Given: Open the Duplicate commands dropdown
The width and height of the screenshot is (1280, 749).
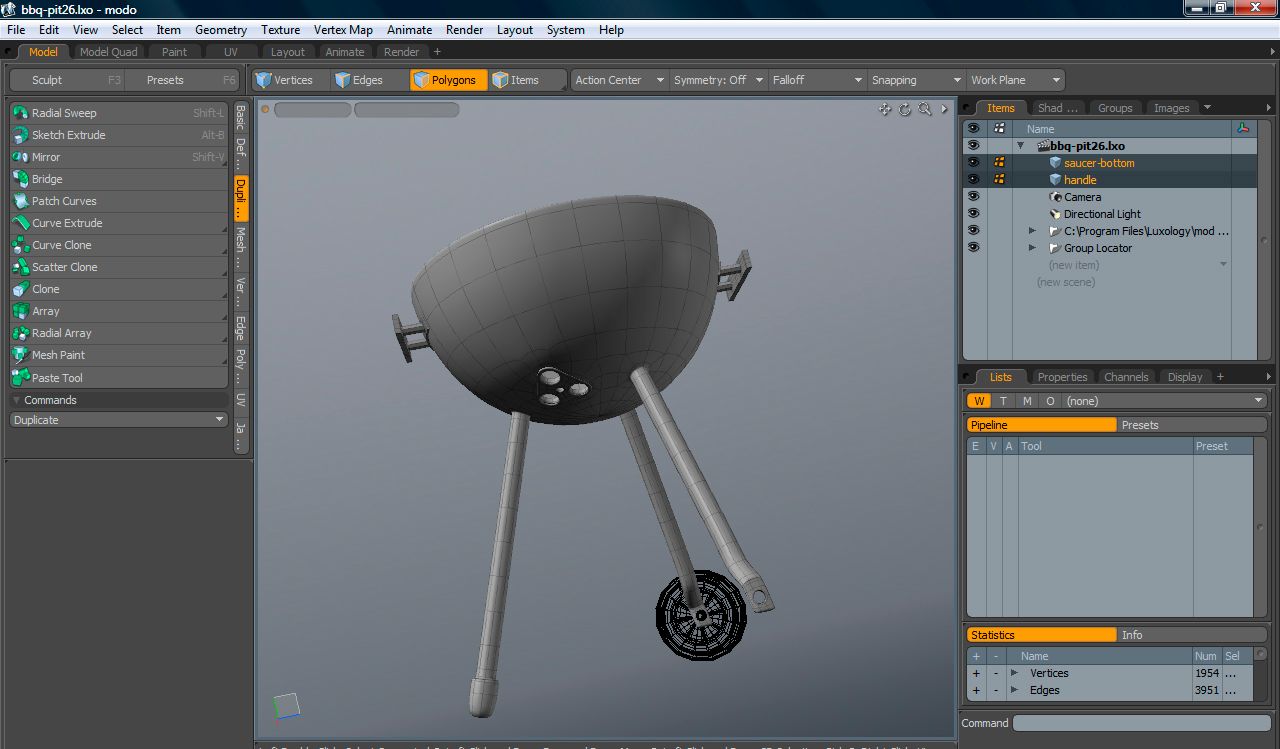Looking at the screenshot, I should pyautogui.click(x=117, y=419).
